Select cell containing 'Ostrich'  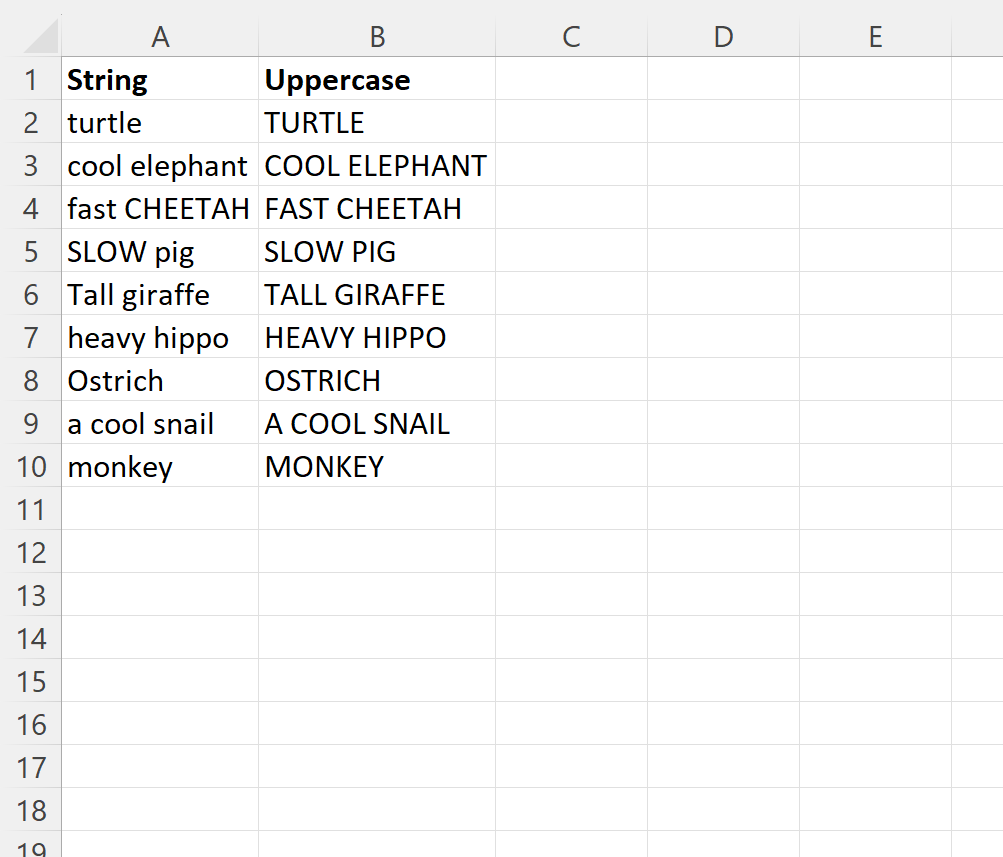coord(160,379)
